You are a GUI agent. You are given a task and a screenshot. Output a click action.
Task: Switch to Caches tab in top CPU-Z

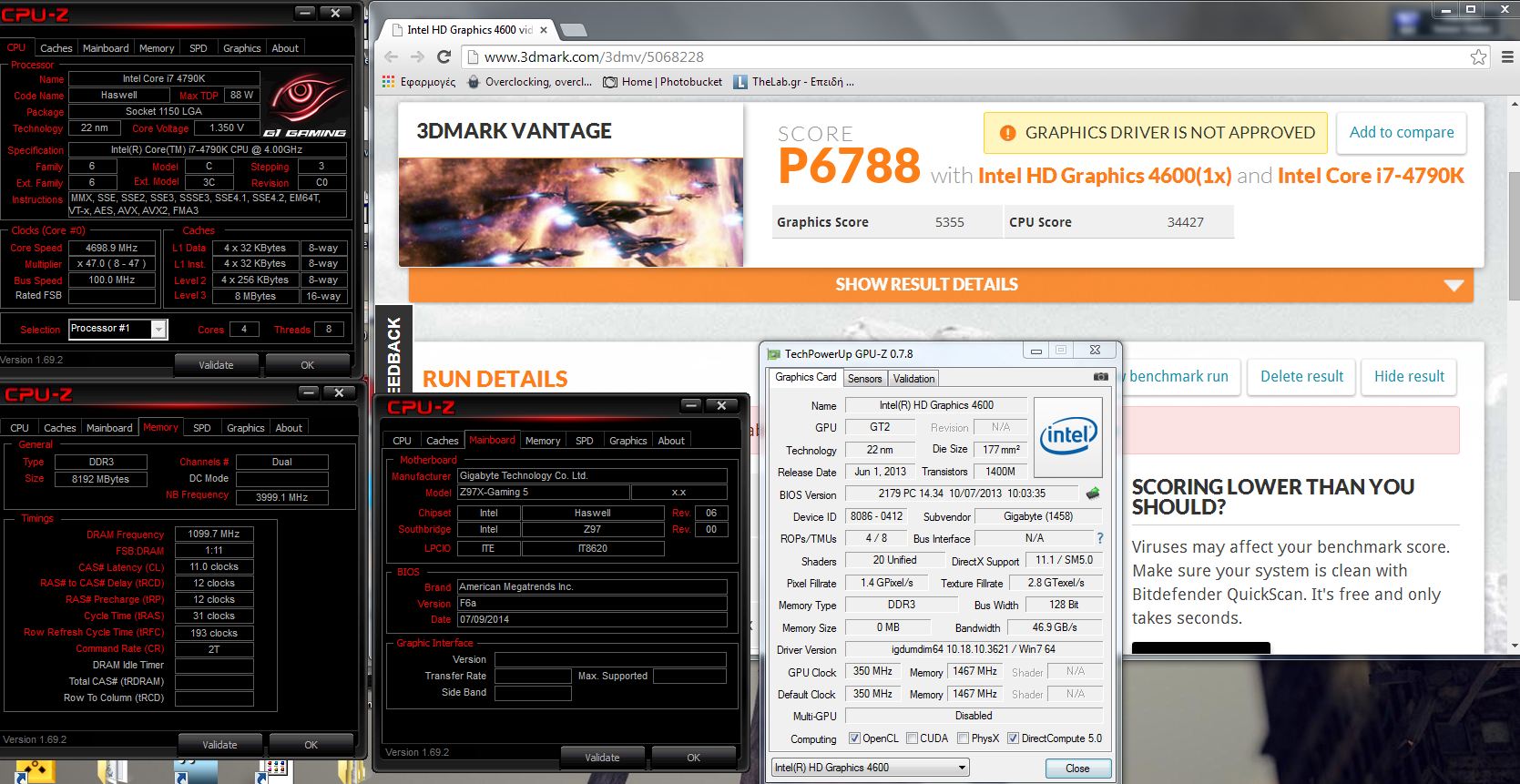(56, 48)
